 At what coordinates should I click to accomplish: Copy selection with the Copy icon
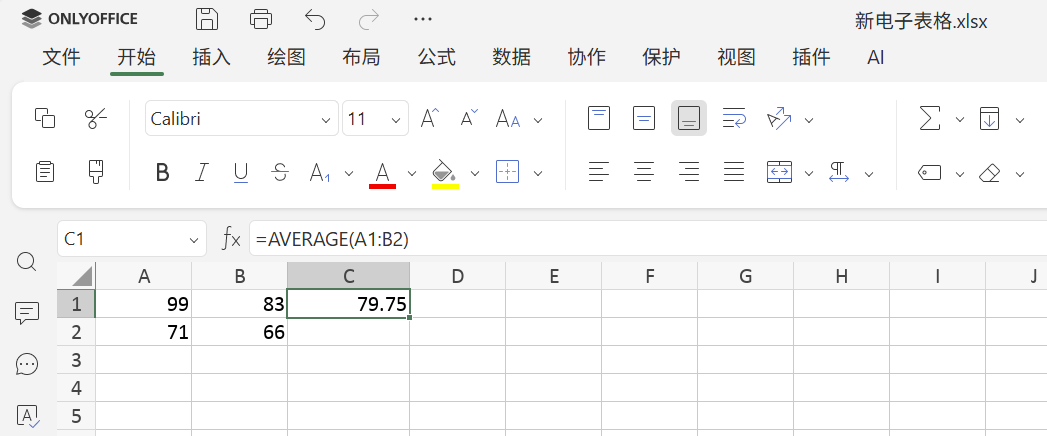click(x=45, y=118)
